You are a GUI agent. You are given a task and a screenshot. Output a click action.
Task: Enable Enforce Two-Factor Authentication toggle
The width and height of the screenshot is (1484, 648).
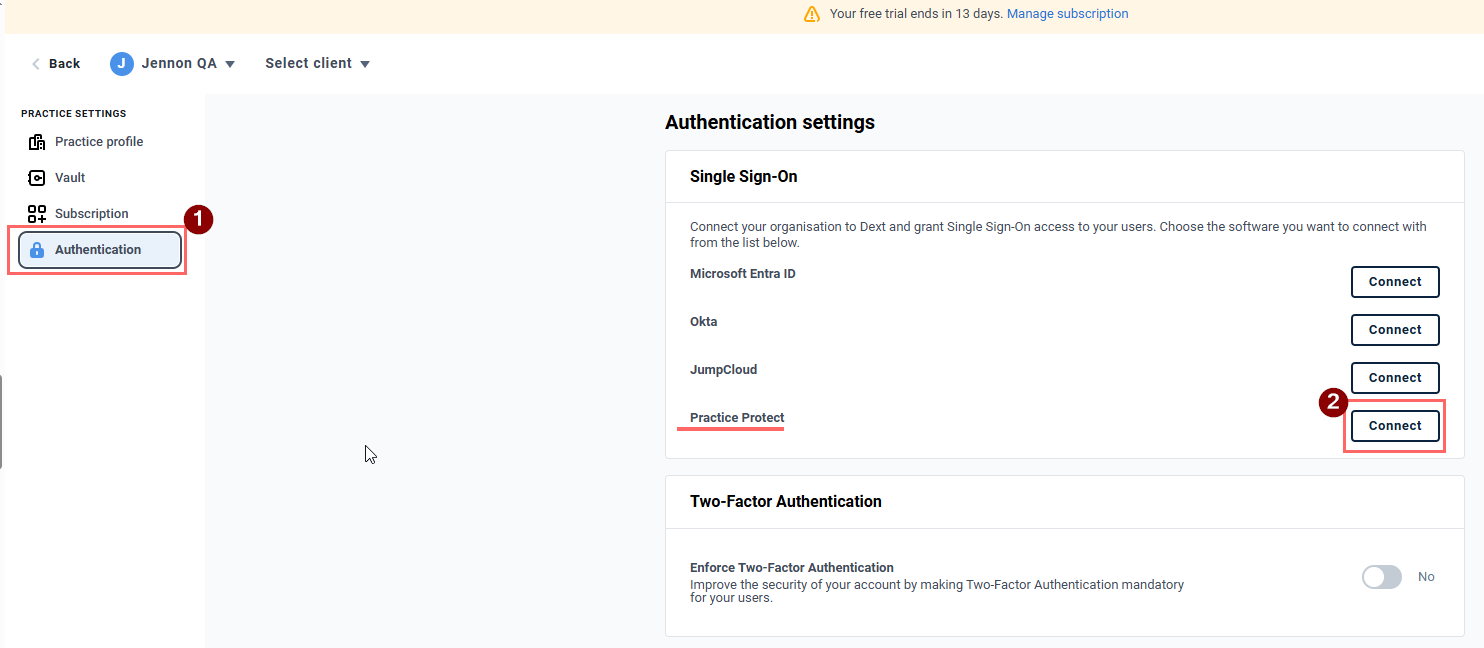[x=1381, y=577]
